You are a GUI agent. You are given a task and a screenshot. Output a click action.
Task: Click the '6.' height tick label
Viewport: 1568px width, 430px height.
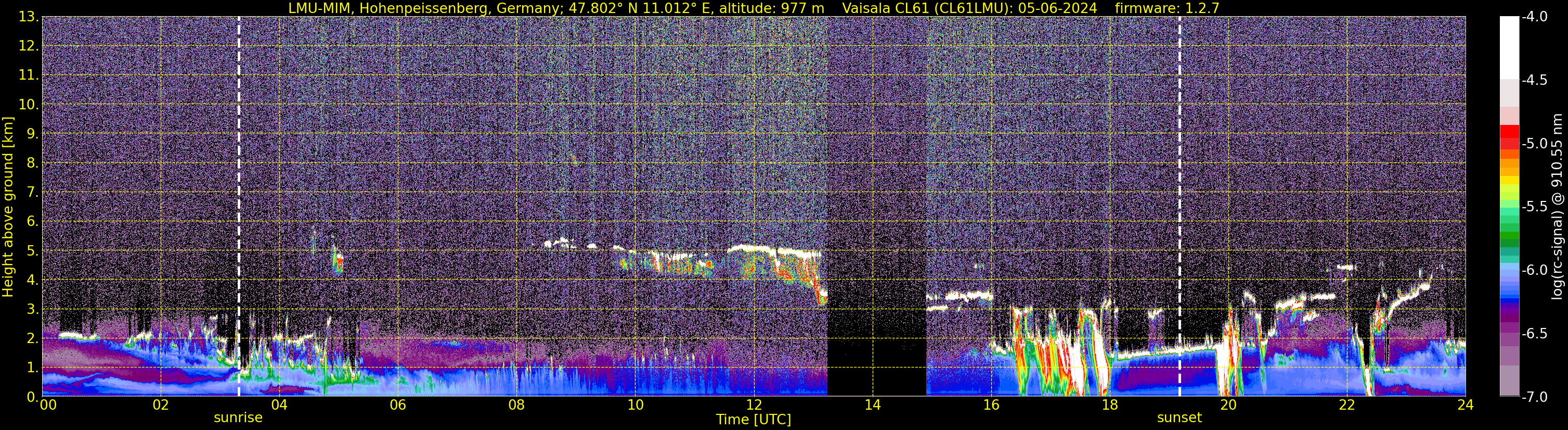click(x=32, y=222)
